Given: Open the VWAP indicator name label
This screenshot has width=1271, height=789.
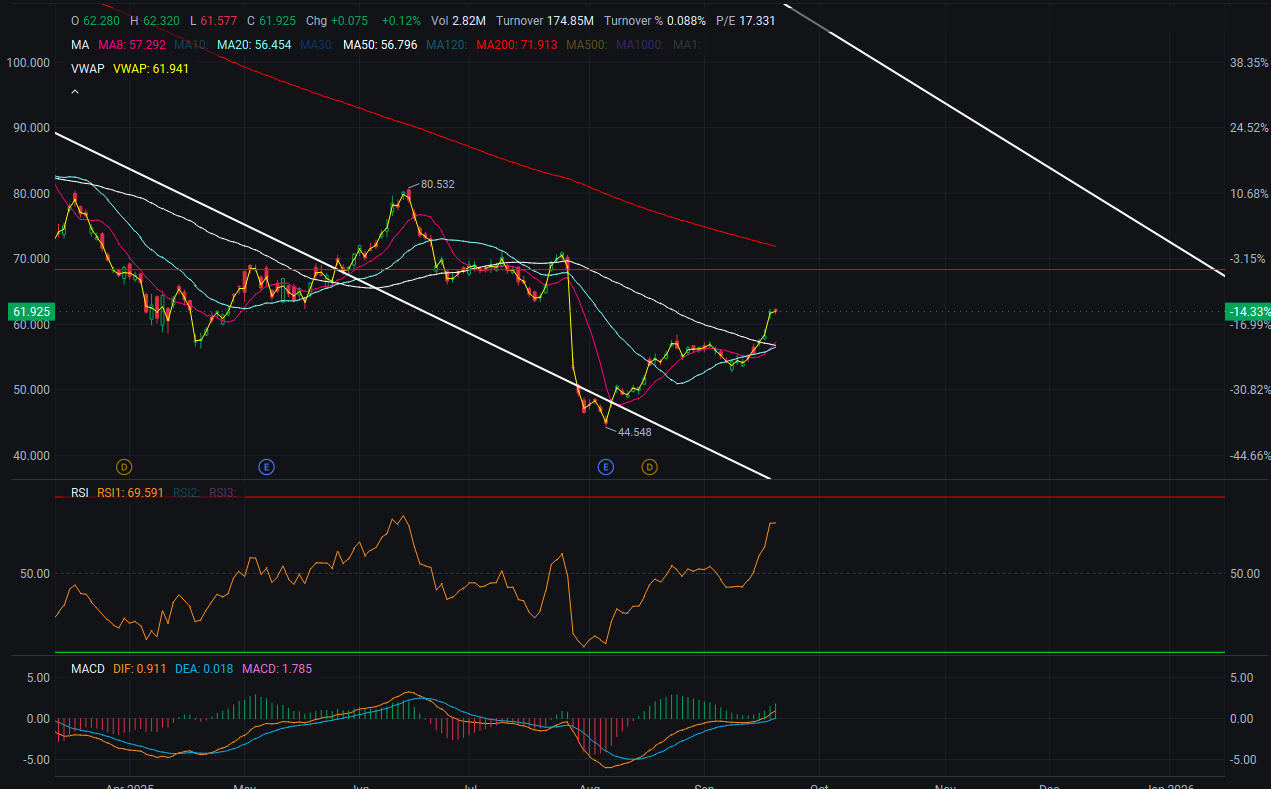Looking at the screenshot, I should 88,69.
